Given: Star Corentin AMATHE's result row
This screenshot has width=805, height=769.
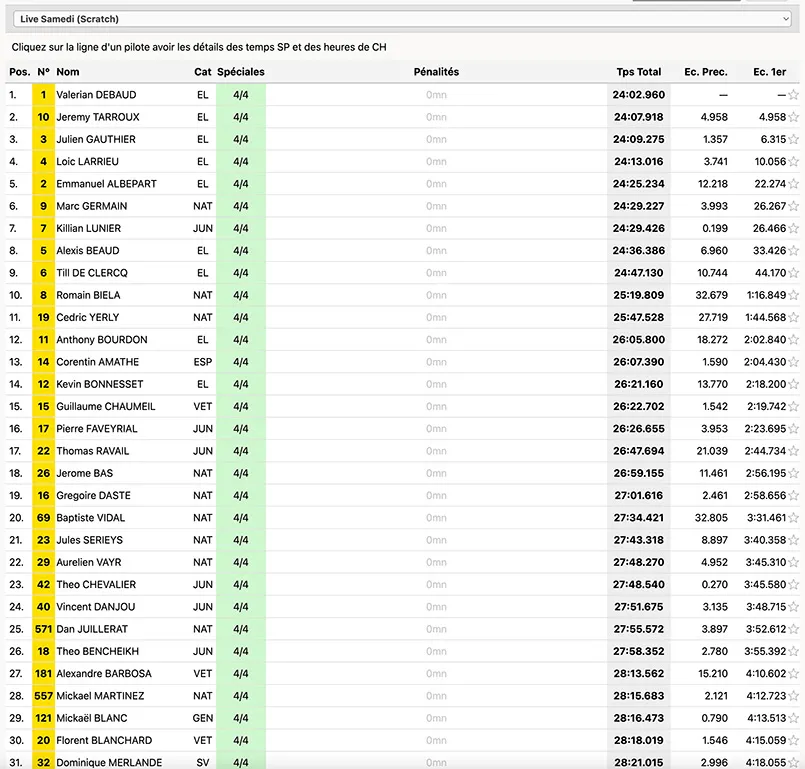Looking at the screenshot, I should tap(793, 362).
